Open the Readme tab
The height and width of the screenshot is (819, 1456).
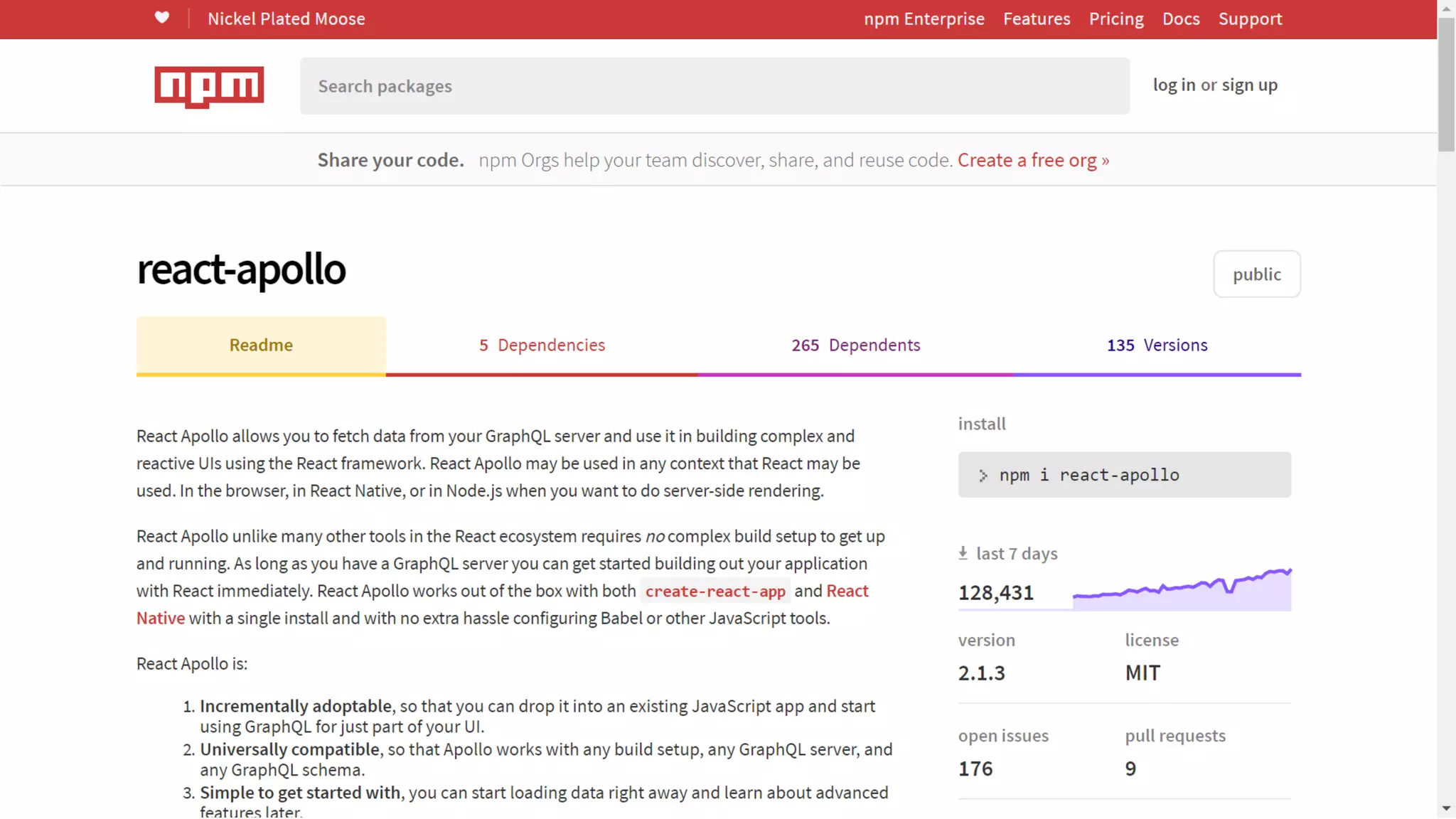coord(261,345)
